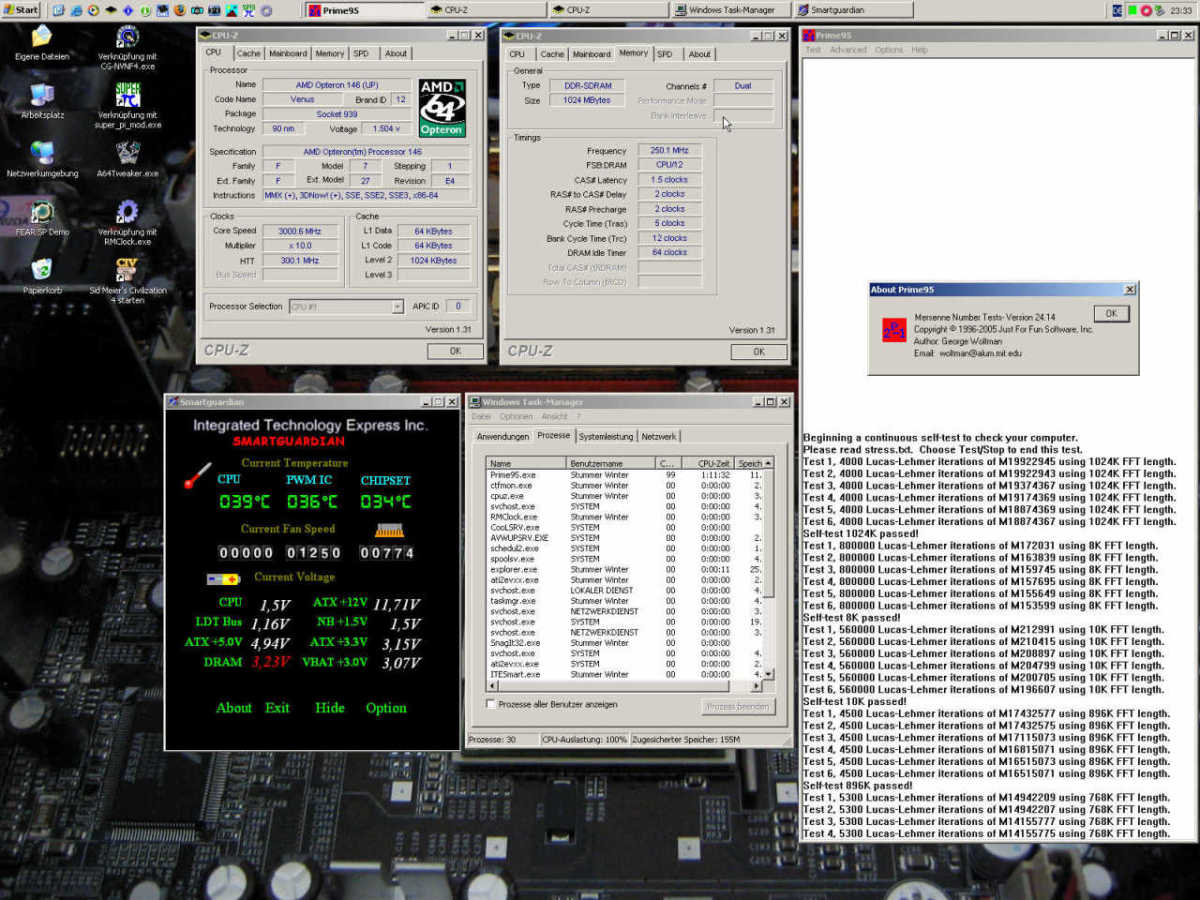Screen dimensions: 1200x900
Task: Open the Datei menu in Task-Manager
Action: tap(481, 416)
